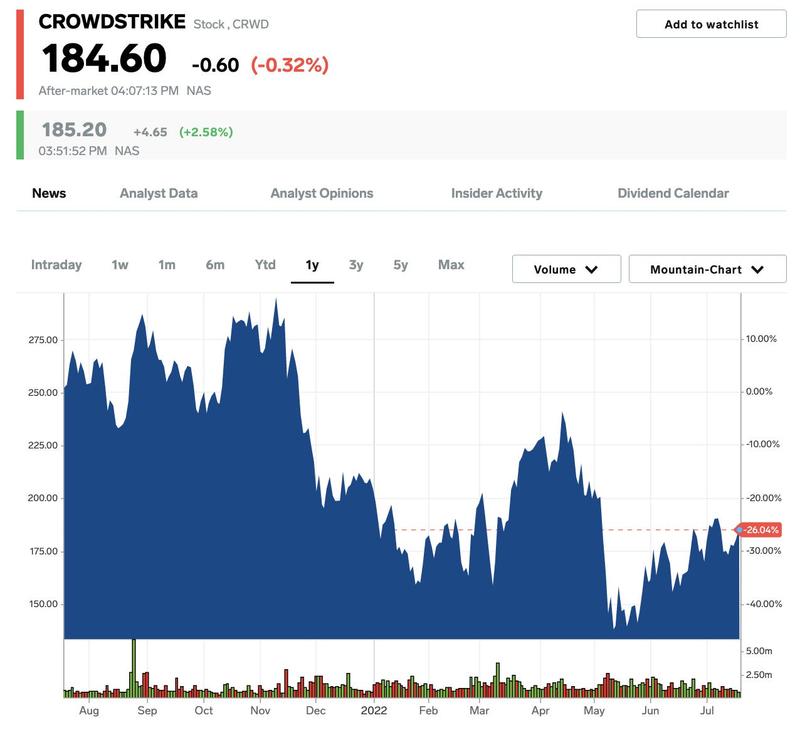Click the Stock, CRWD ticker label

[x=231, y=24]
